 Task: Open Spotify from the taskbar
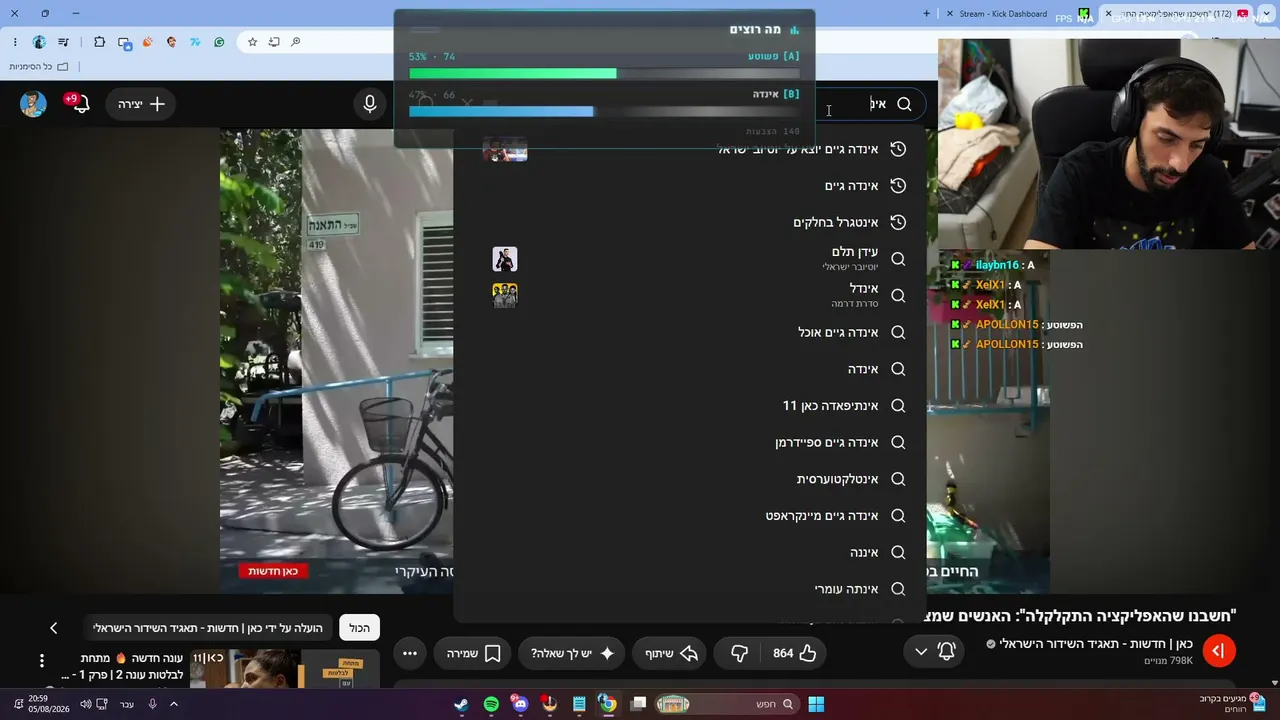(491, 704)
